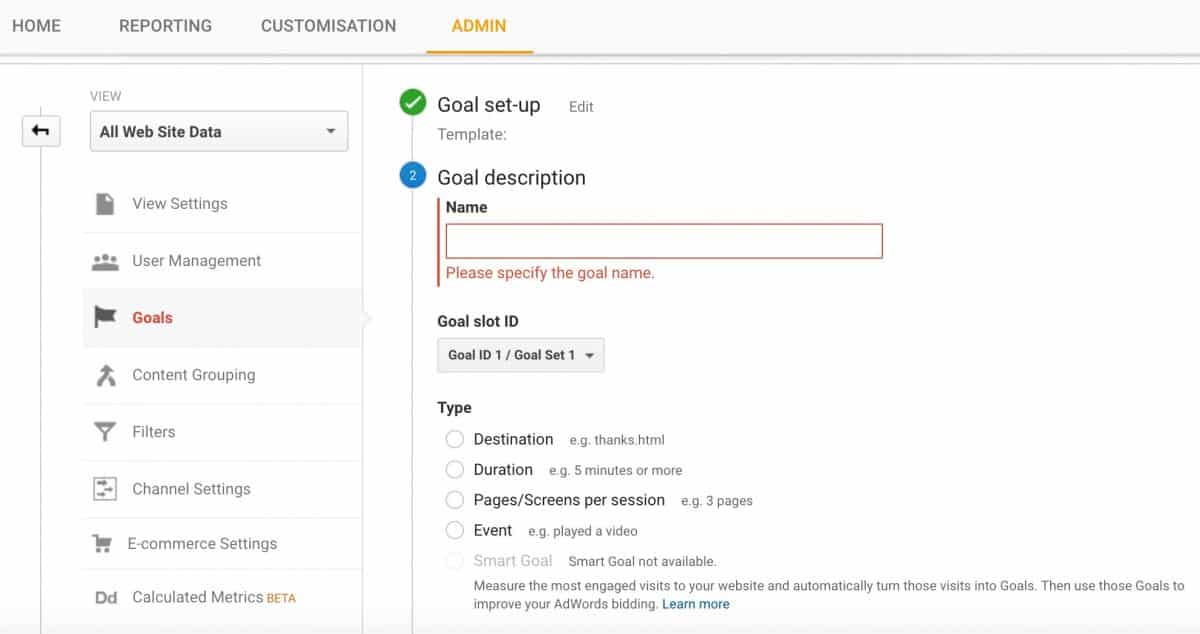Select the Destination goal type

point(455,439)
